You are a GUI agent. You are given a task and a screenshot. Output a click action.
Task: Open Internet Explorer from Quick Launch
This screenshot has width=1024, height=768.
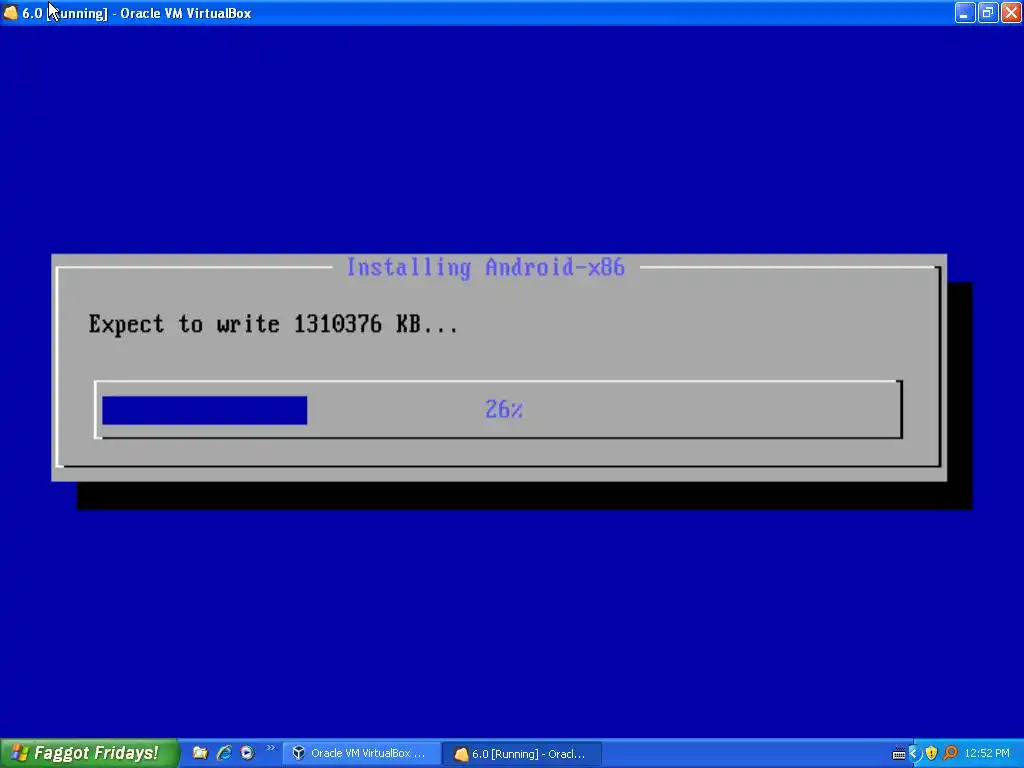tap(224, 753)
